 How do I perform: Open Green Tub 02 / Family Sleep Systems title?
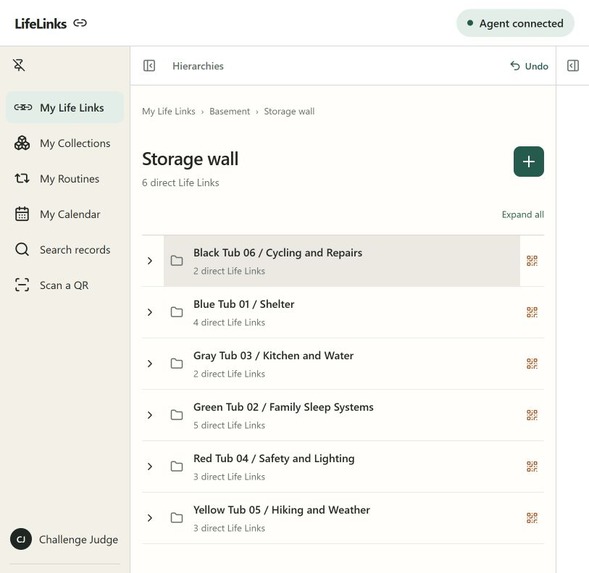(283, 407)
